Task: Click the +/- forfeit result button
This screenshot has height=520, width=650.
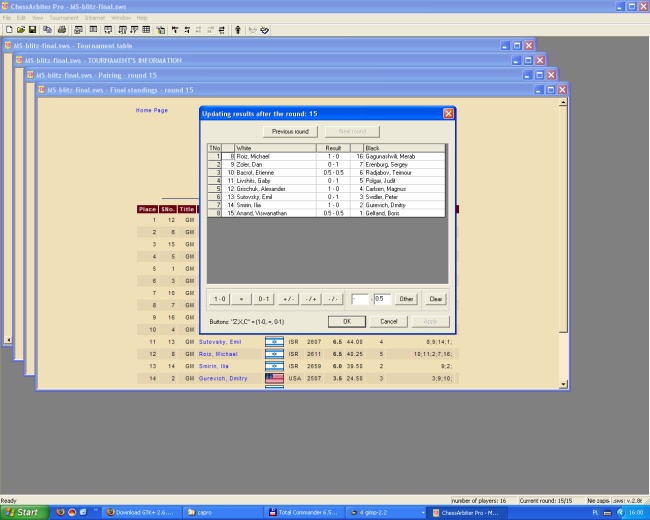Action: click(289, 299)
